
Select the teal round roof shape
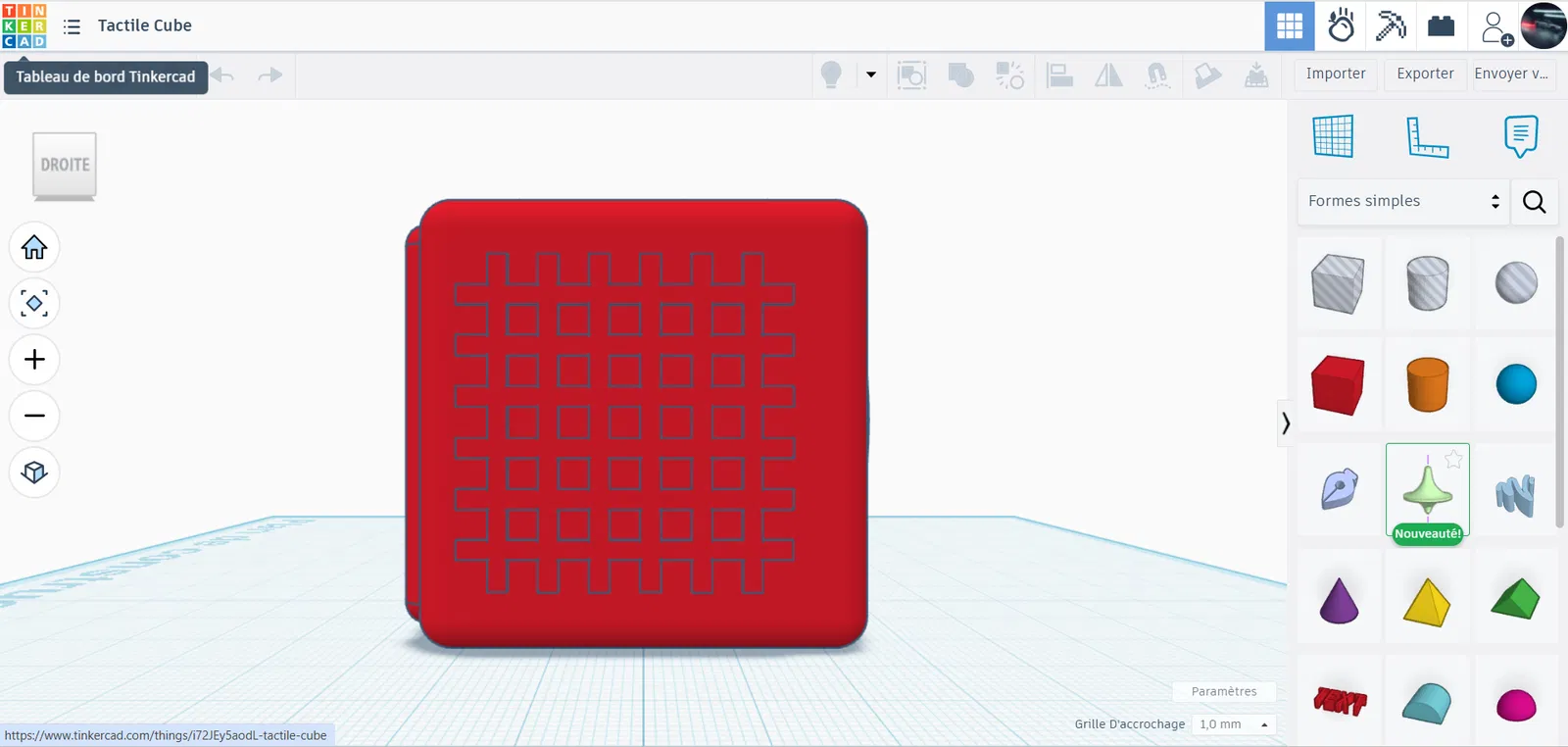1428,701
